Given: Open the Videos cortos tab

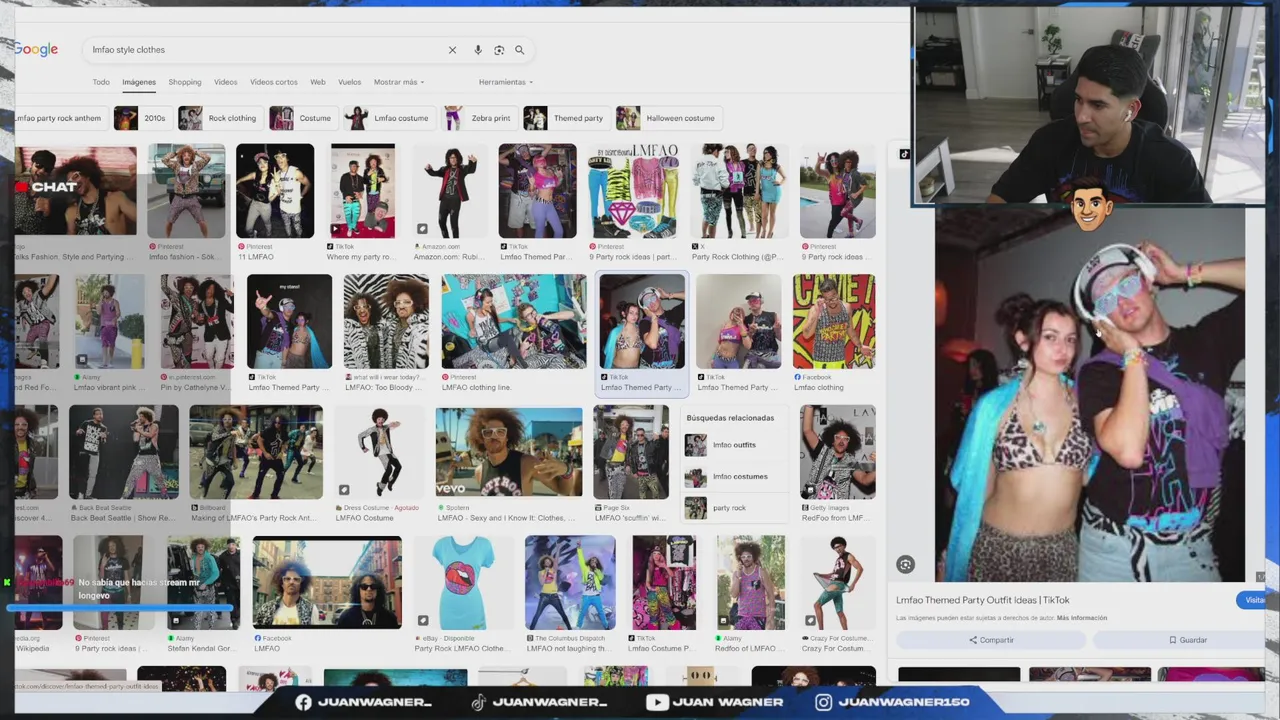Looking at the screenshot, I should (x=274, y=82).
